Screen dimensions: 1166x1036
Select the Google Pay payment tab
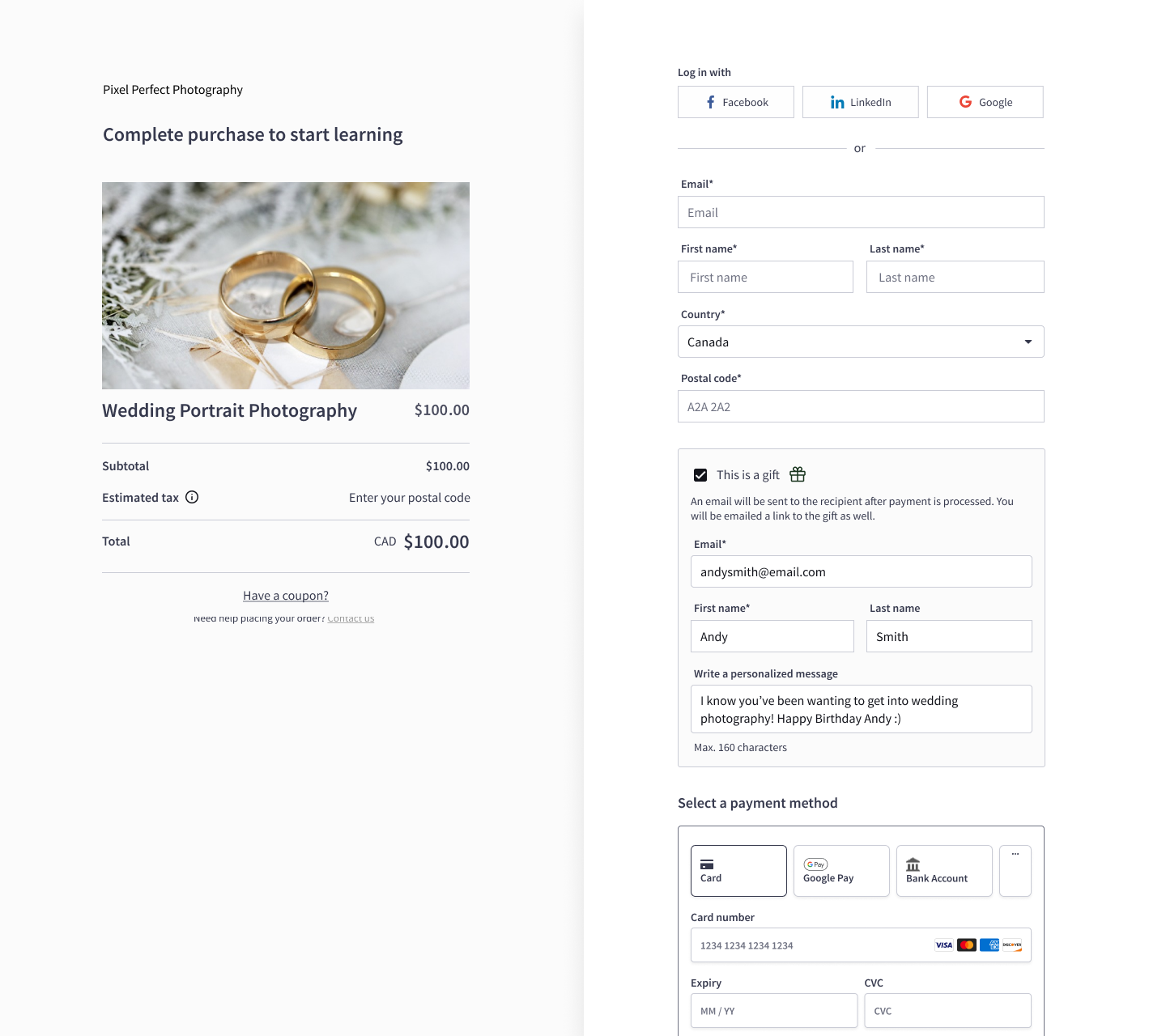point(841,871)
